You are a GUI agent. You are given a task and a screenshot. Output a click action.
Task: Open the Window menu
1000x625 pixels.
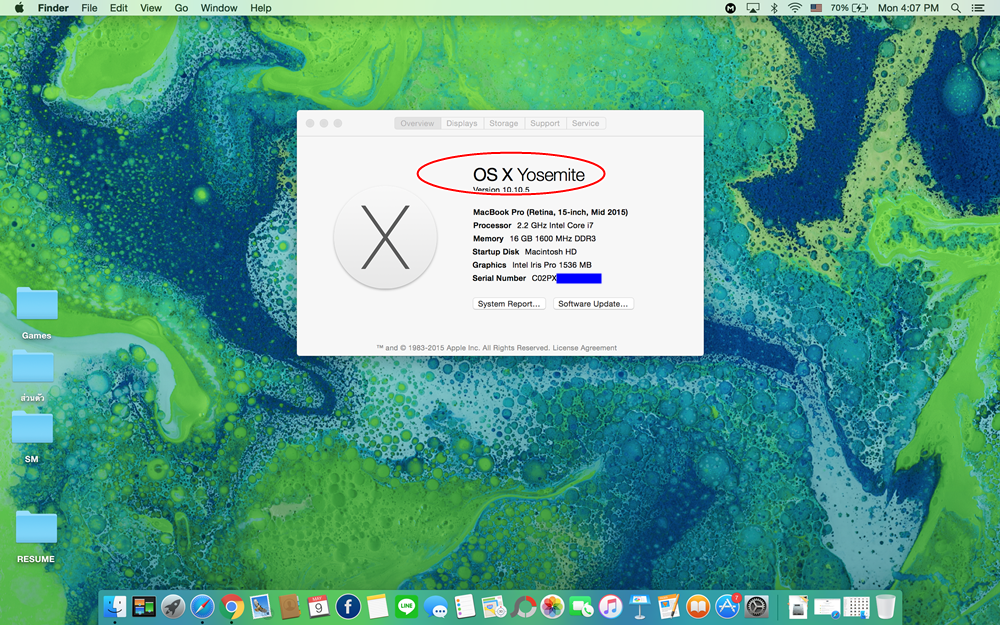219,8
